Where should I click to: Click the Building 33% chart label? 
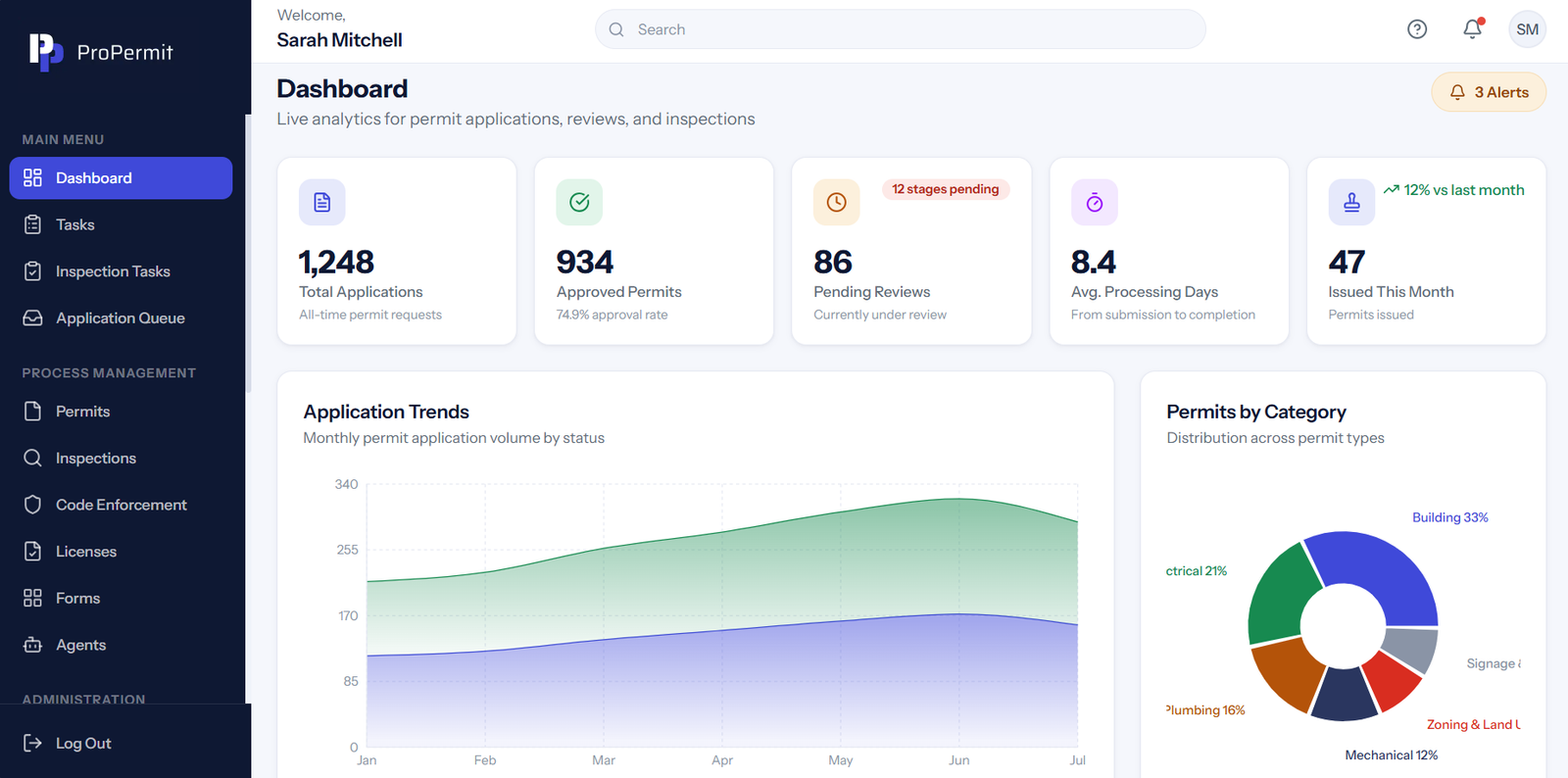pos(1450,517)
